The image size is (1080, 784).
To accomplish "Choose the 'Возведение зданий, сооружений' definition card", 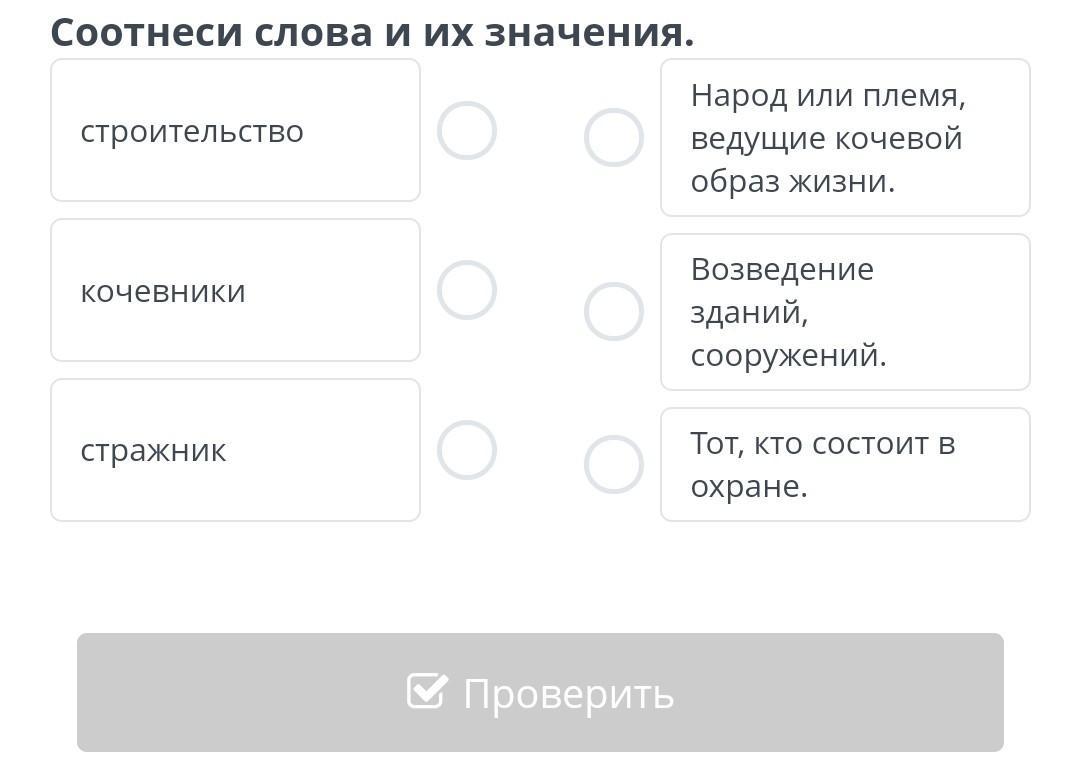I will (x=845, y=312).
